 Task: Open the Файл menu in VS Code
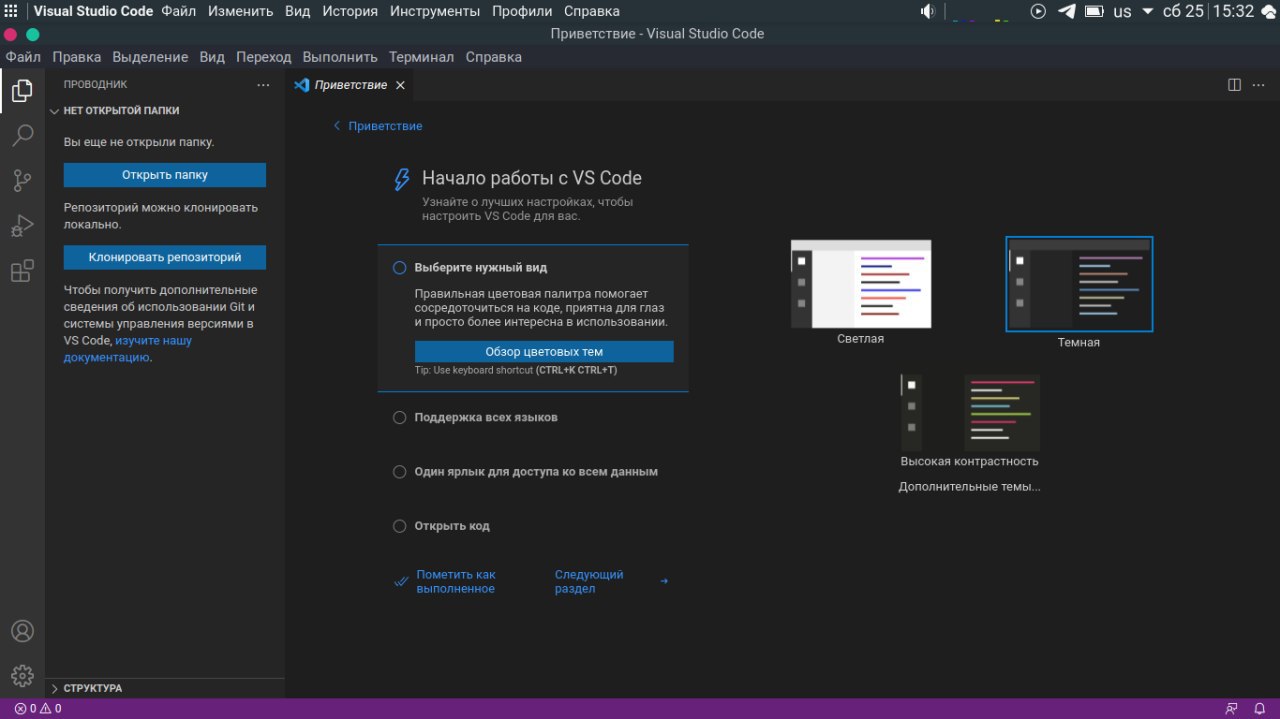(x=23, y=57)
